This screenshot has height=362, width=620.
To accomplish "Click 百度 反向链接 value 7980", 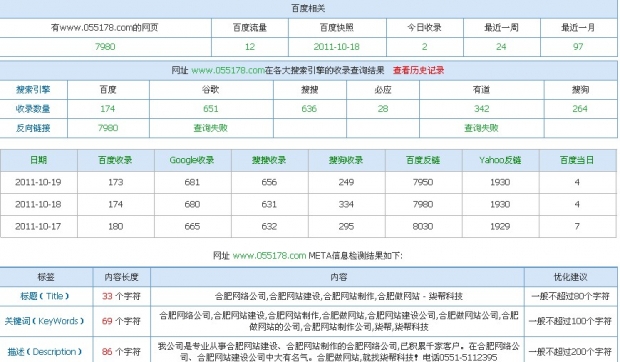I will point(108,128).
